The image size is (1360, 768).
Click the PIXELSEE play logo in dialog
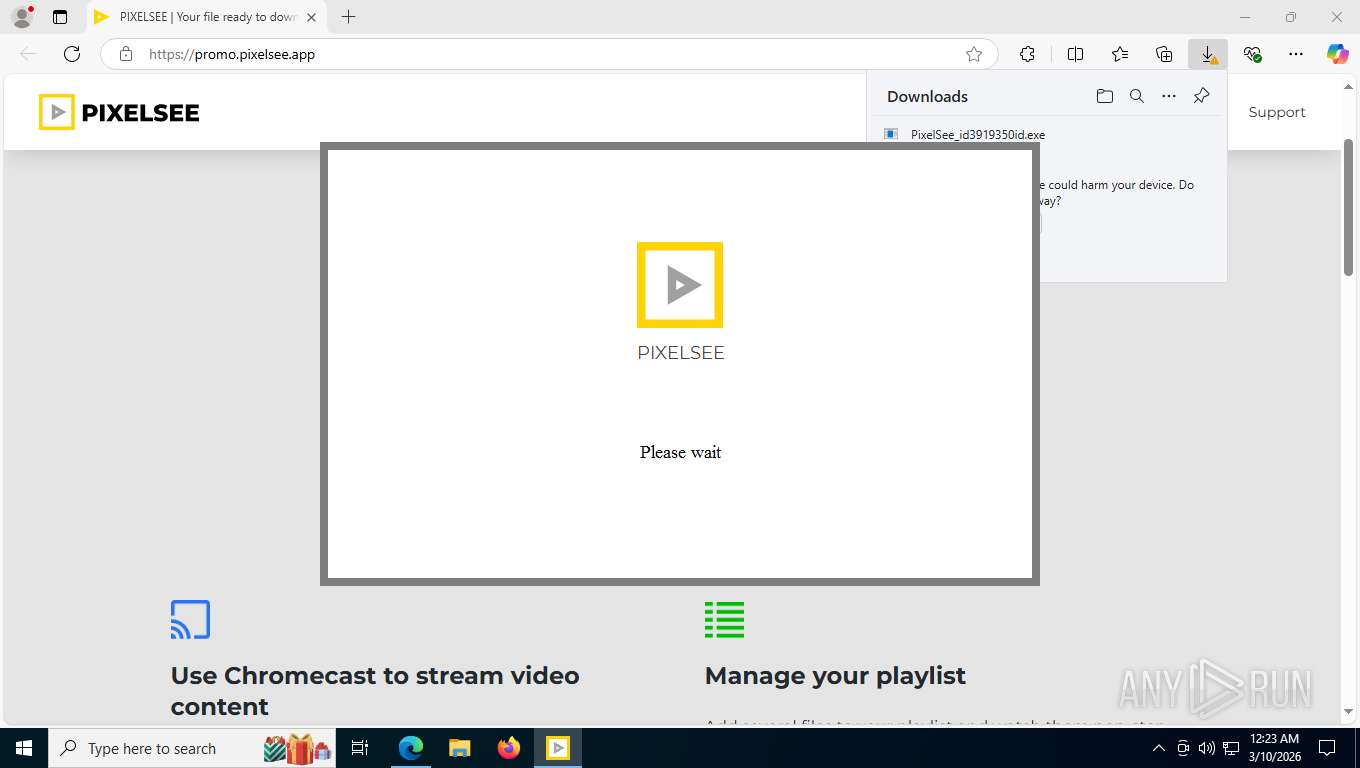tap(680, 285)
